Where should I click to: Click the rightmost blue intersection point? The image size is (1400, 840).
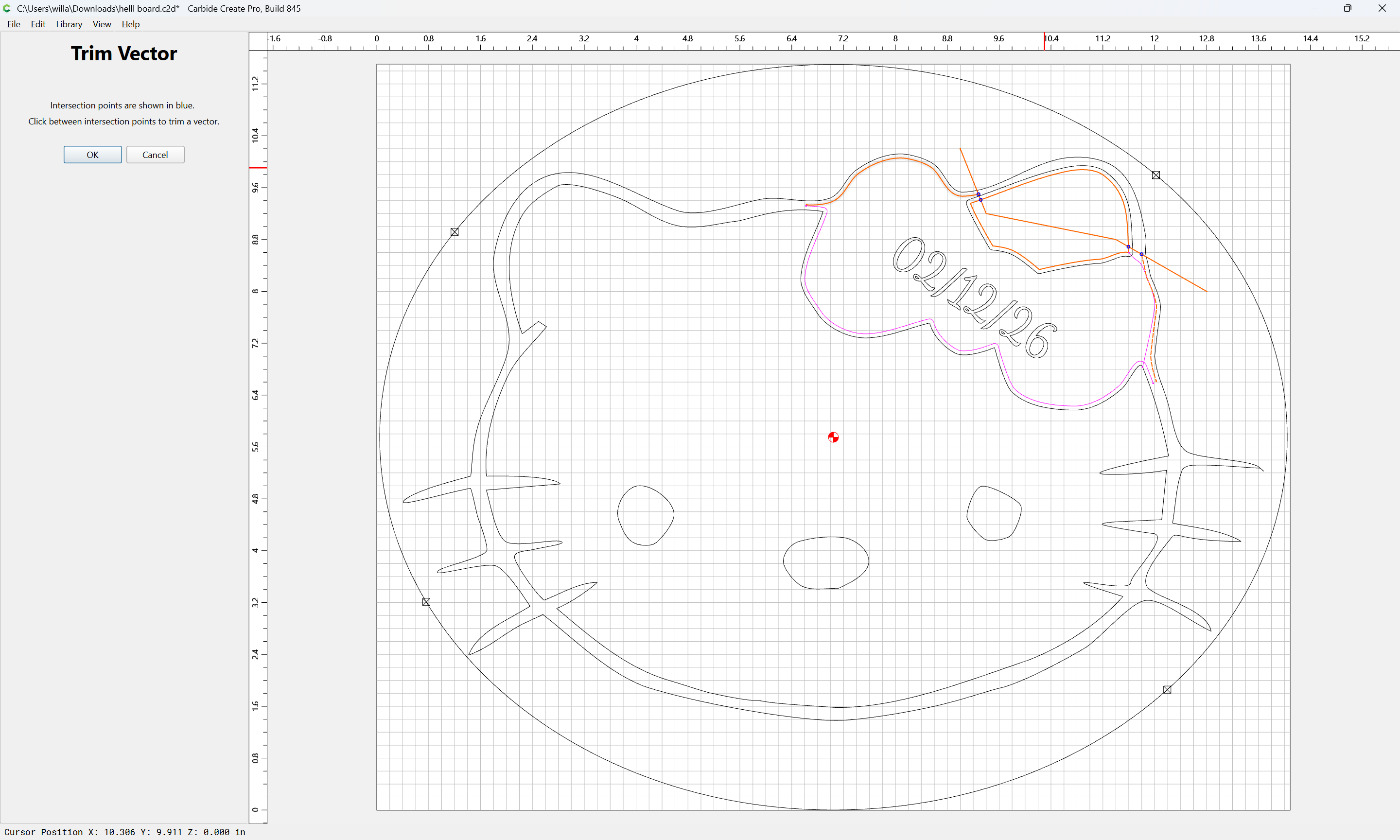click(1141, 254)
